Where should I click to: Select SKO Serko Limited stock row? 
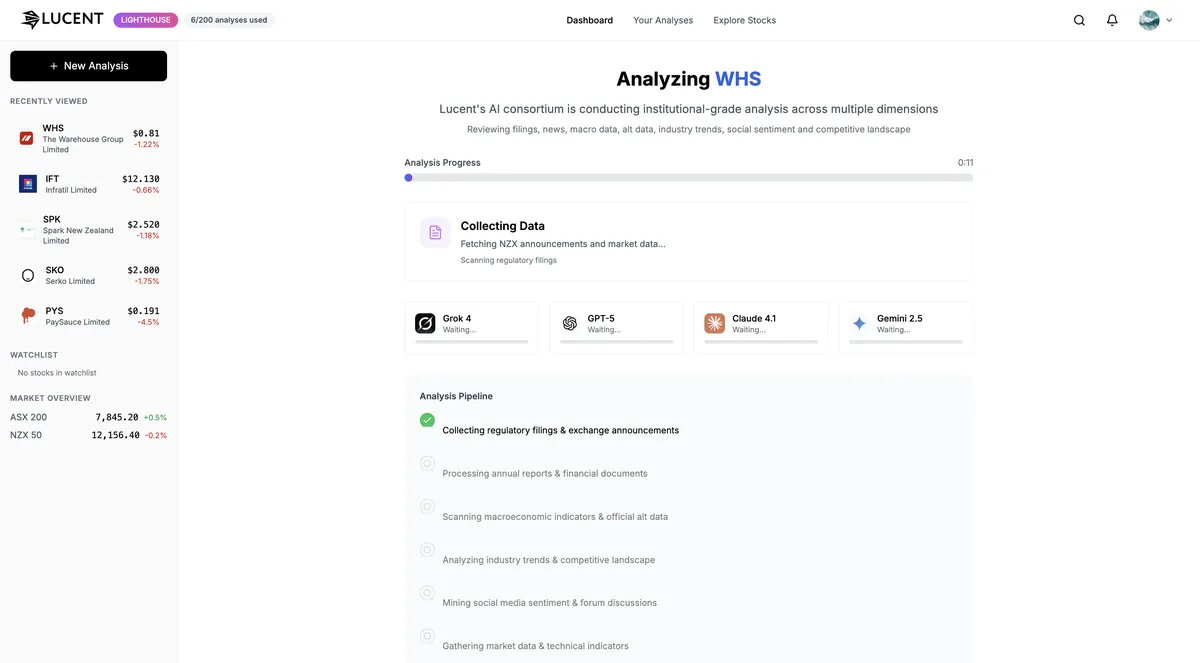89,275
